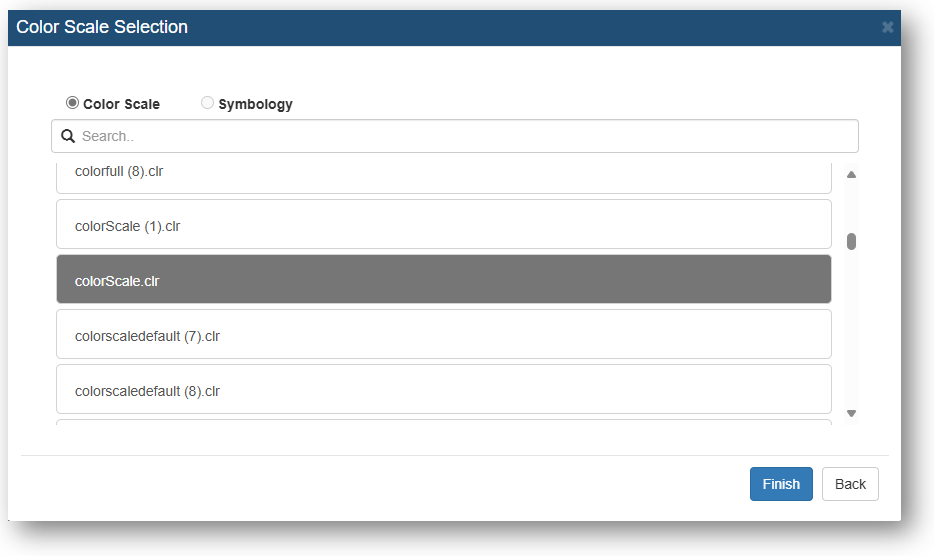Screen dimensions: 934x556
Task: Click the scrollbar track below the thumb
Action: (851, 328)
